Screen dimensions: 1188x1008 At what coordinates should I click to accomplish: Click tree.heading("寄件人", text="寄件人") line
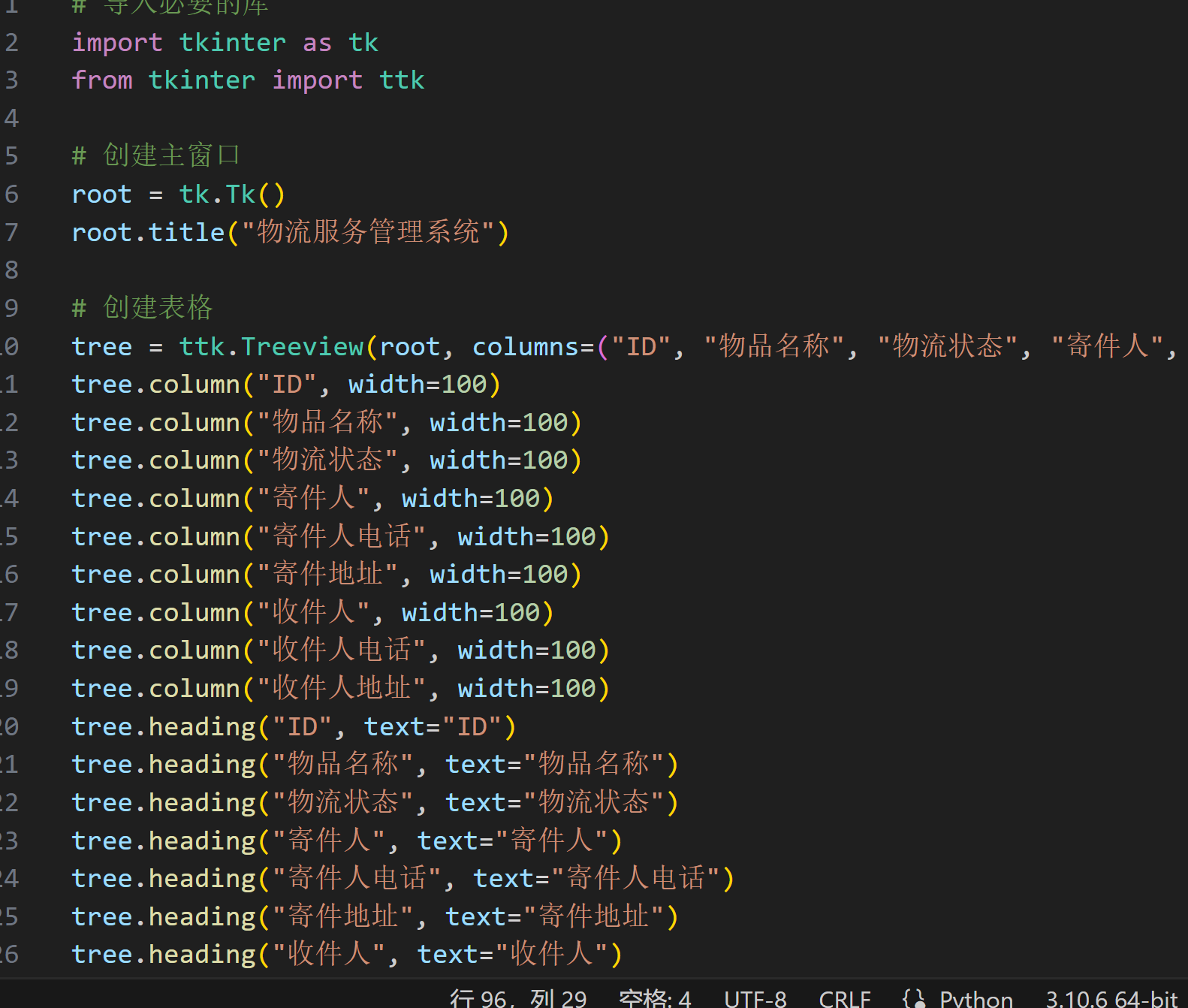(348, 841)
